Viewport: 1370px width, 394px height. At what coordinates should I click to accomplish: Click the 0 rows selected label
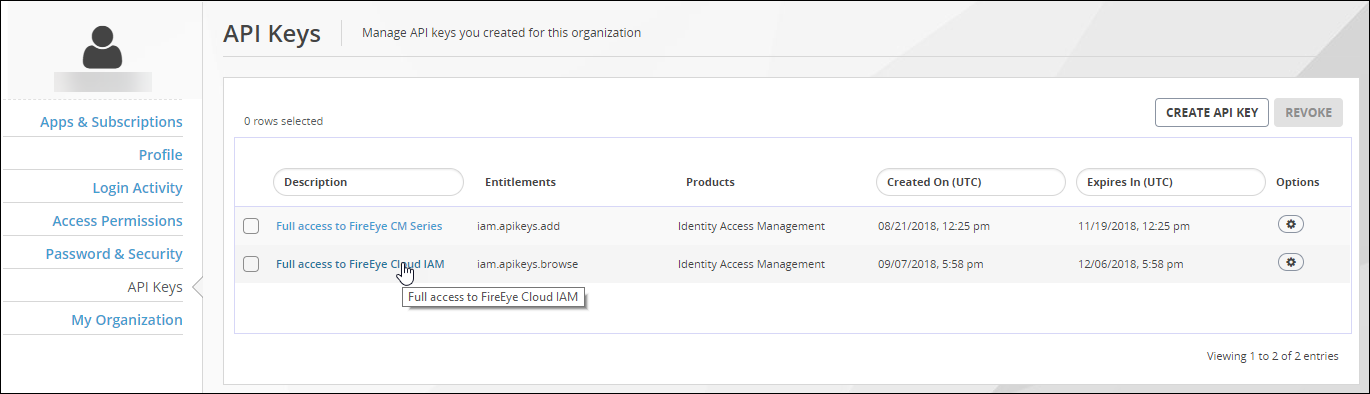coord(283,121)
